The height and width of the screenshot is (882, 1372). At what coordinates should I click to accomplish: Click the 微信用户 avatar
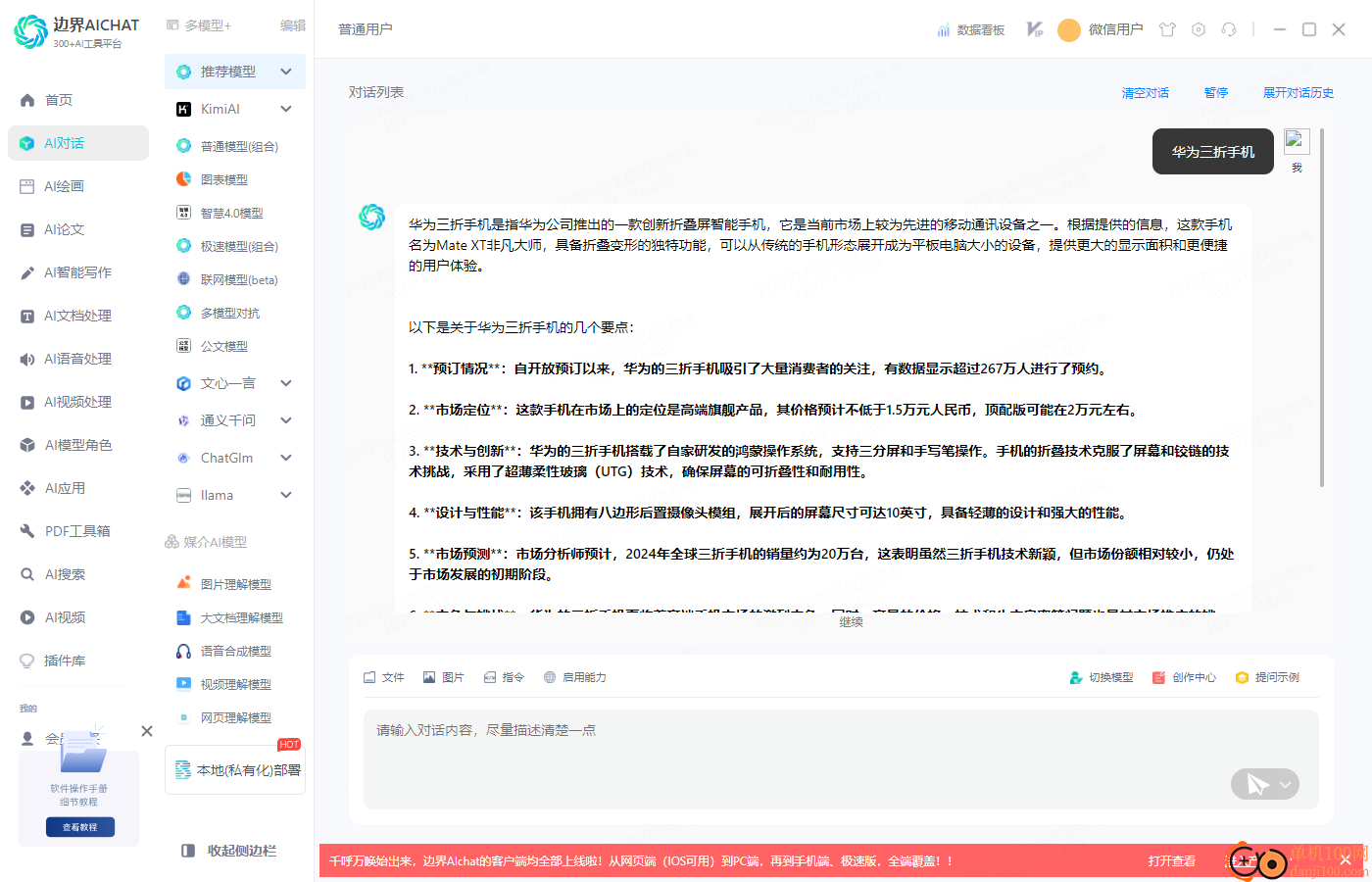(x=1069, y=30)
